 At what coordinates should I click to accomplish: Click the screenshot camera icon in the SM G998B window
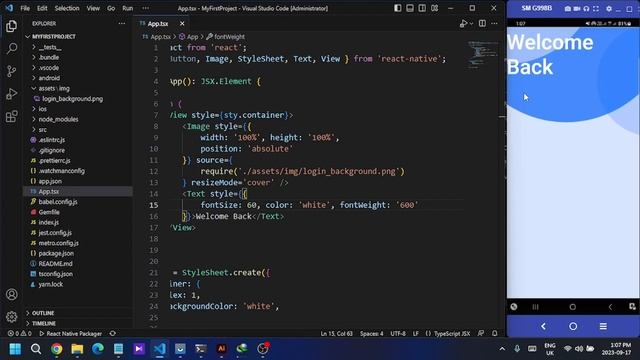pyautogui.click(x=567, y=9)
